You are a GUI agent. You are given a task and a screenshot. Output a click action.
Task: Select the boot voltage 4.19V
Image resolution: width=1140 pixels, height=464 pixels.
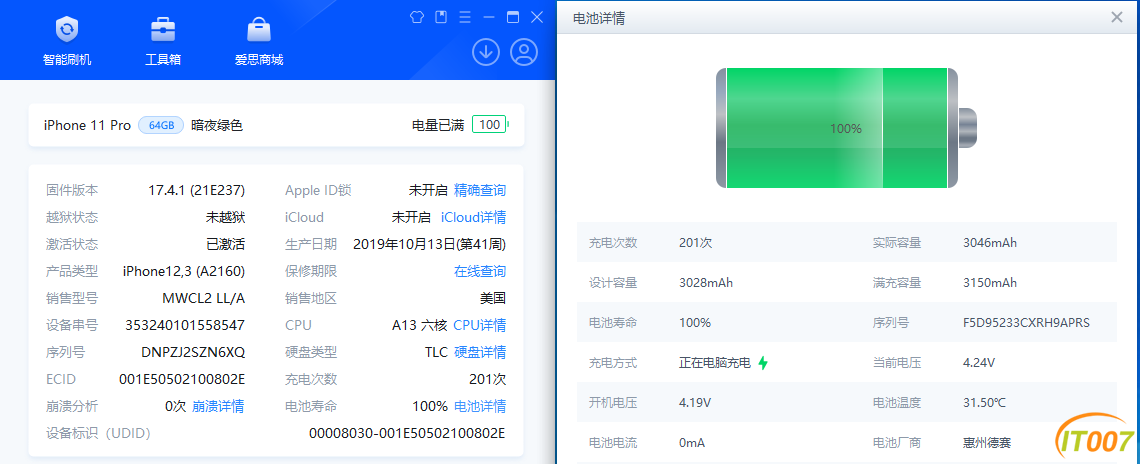(695, 402)
